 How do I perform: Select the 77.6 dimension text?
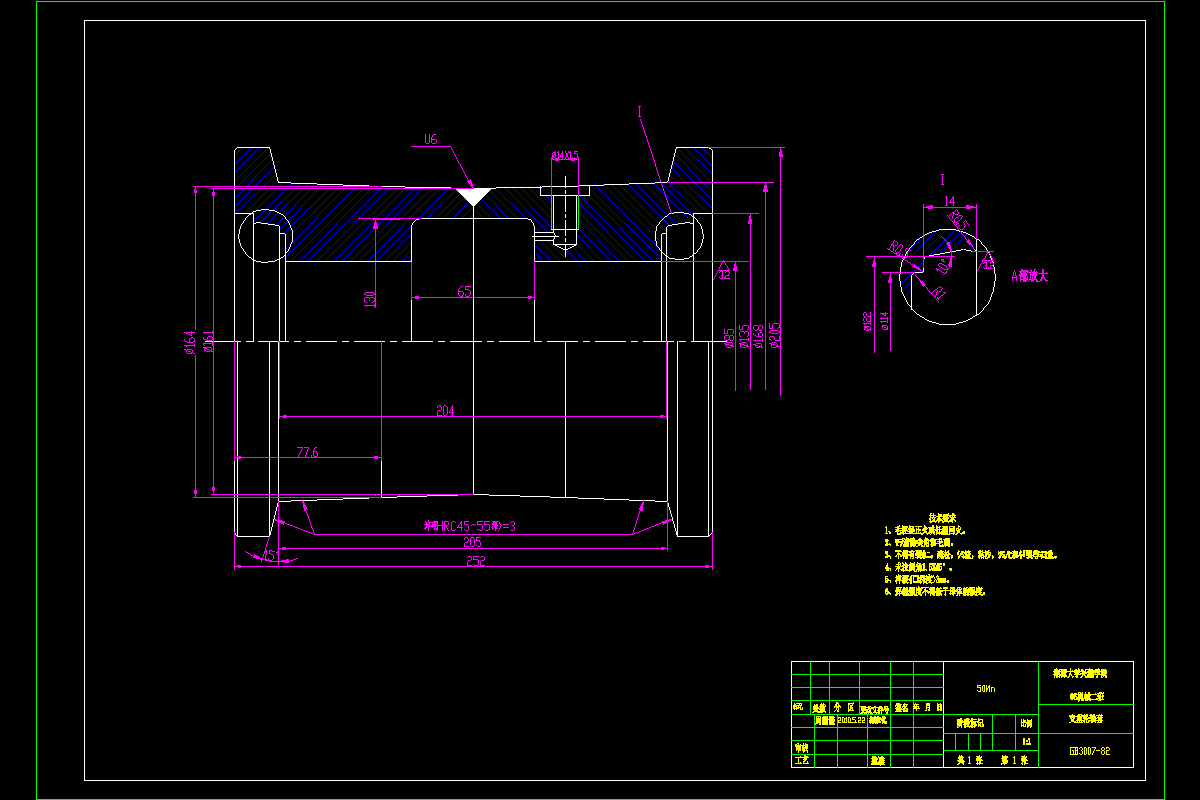[x=307, y=452]
